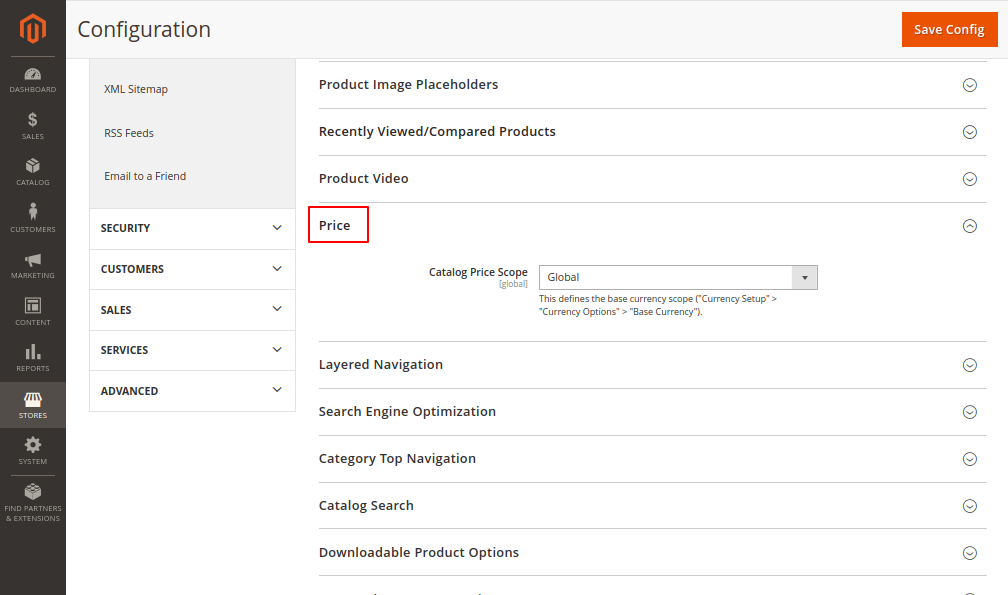The height and width of the screenshot is (595, 1008).
Task: Click the Magento logo icon
Action: 32,29
